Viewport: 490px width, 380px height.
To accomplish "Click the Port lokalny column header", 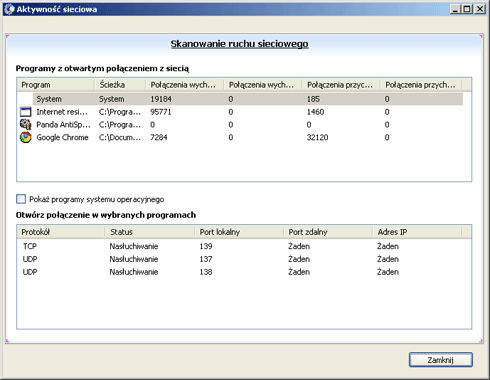I will coord(239,232).
